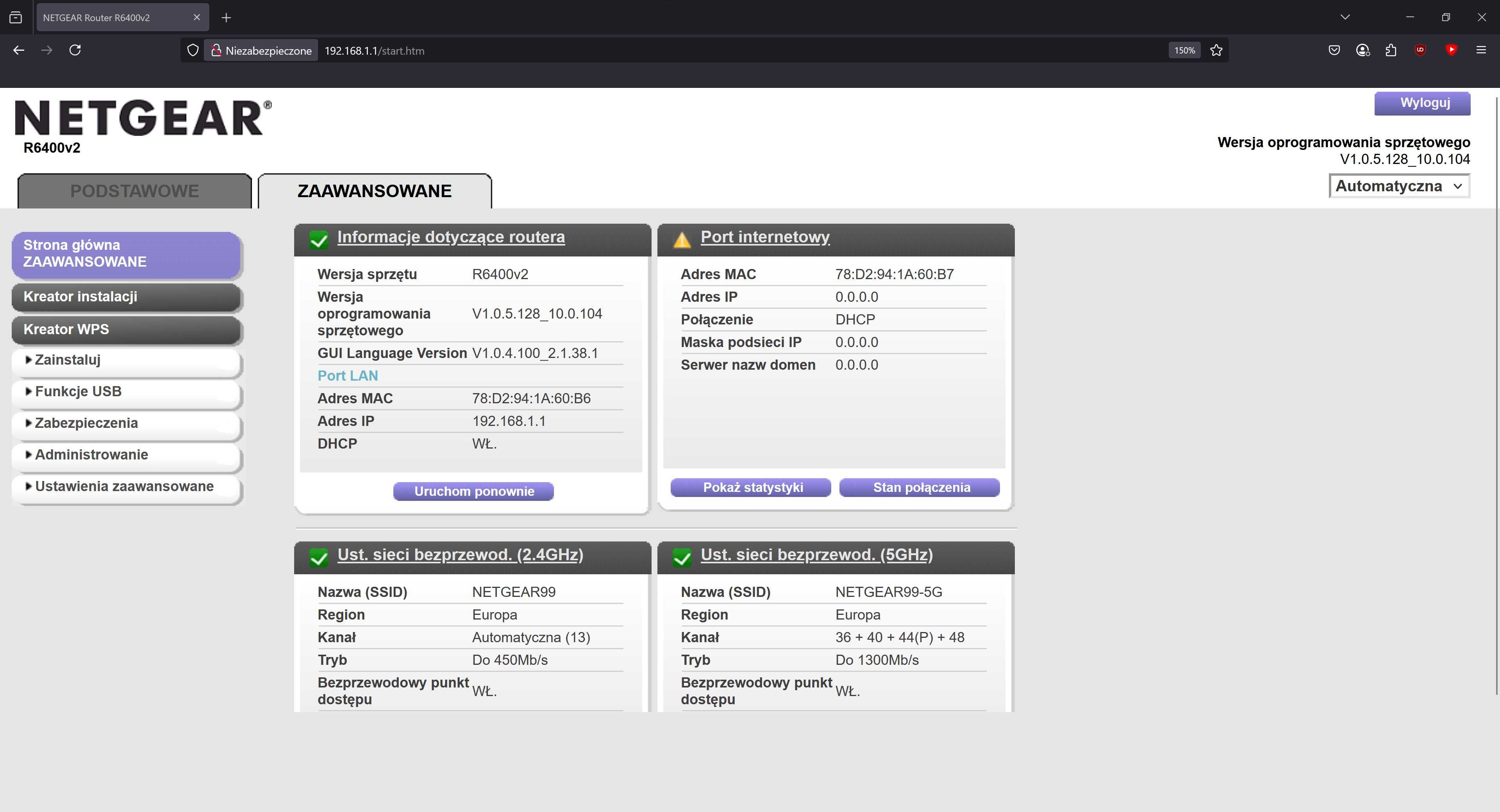Switch to the ZAAWANSOWANE tab
Image resolution: width=1500 pixels, height=812 pixels.
click(375, 191)
